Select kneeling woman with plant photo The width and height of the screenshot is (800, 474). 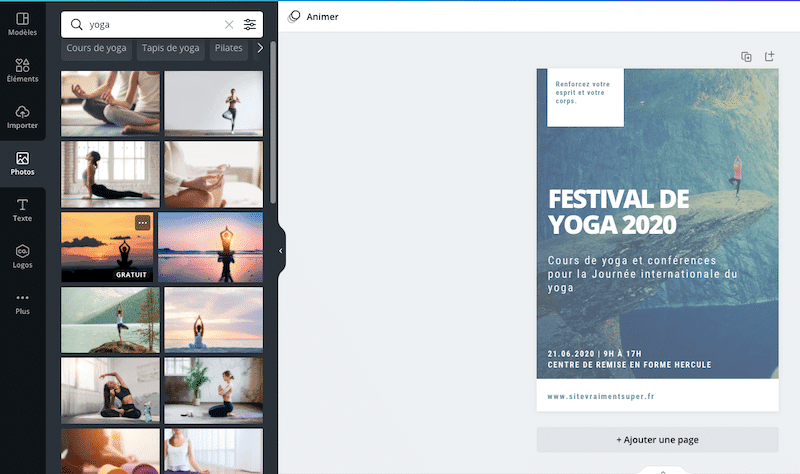(214, 390)
